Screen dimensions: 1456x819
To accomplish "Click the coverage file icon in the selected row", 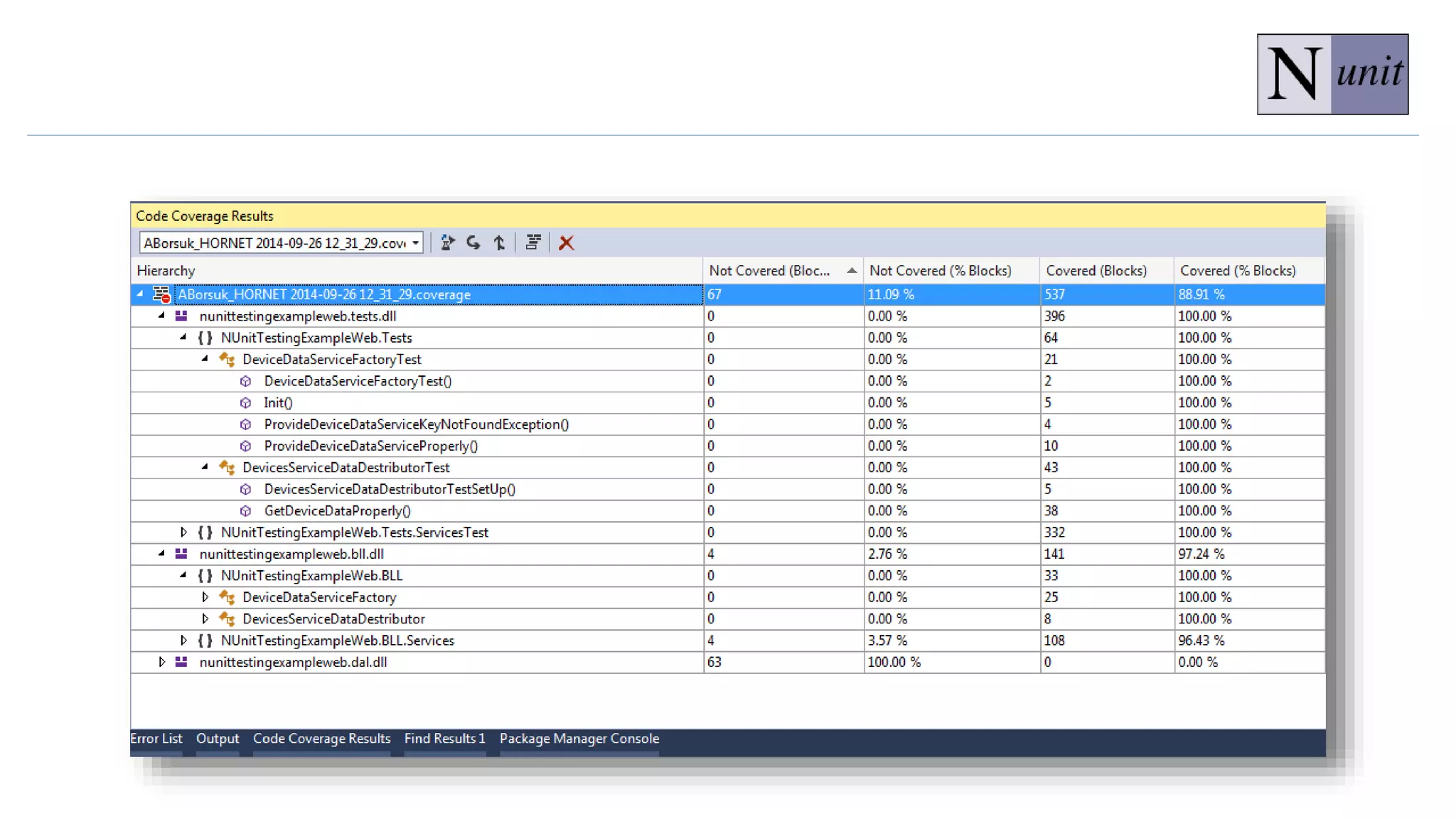I will tap(161, 294).
